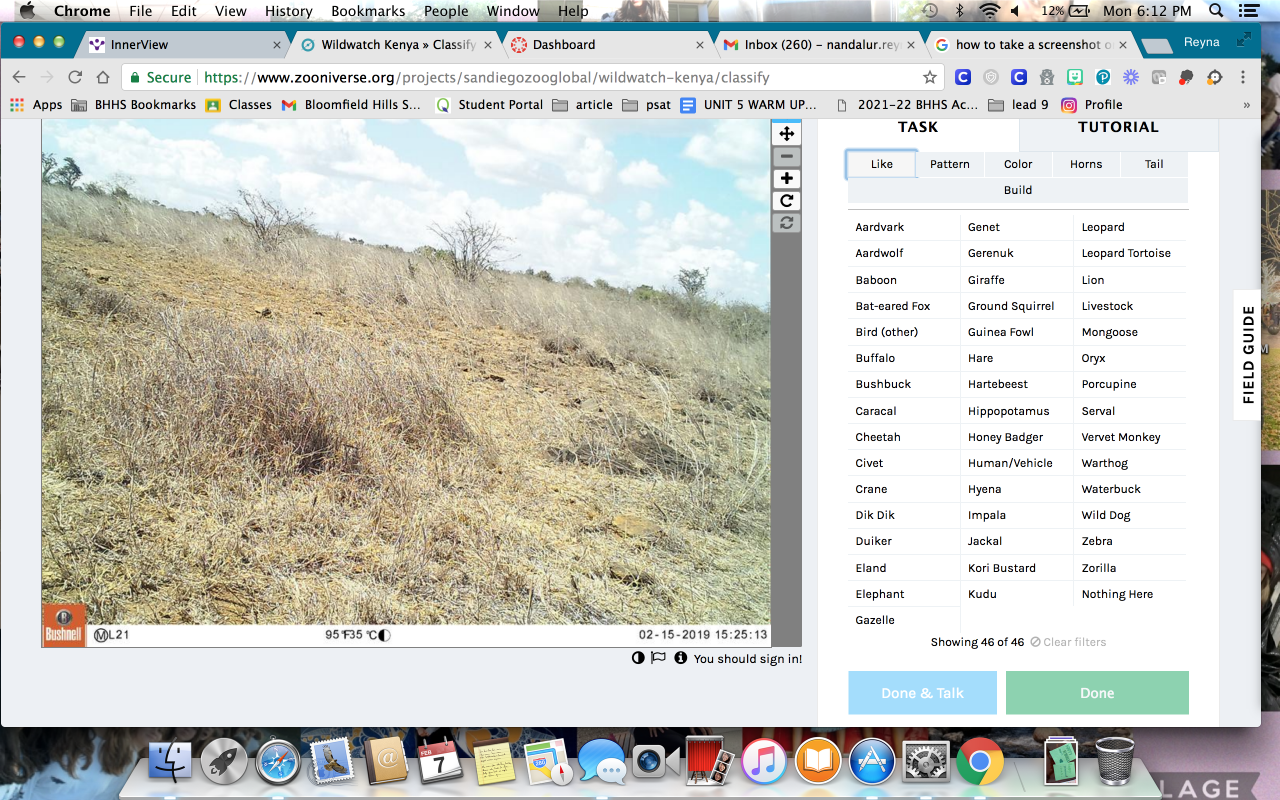Open the Bookmarks menu in menu bar

tap(368, 11)
